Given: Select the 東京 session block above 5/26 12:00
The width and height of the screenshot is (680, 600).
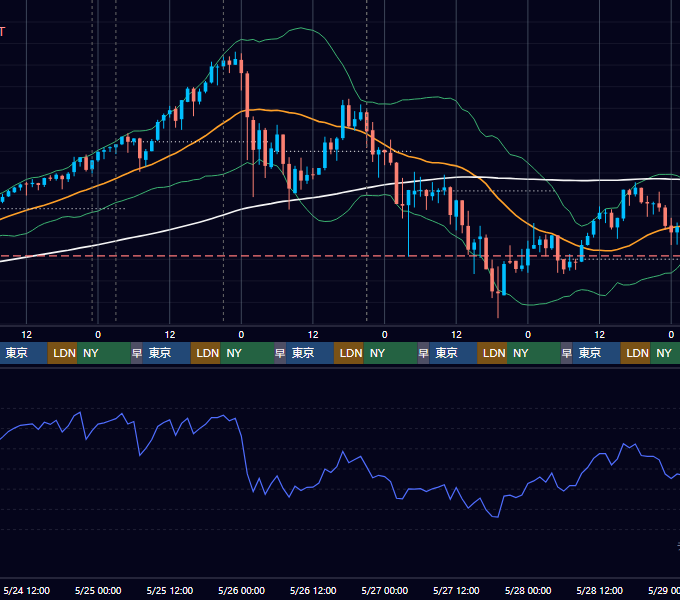Looking at the screenshot, I should [310, 353].
